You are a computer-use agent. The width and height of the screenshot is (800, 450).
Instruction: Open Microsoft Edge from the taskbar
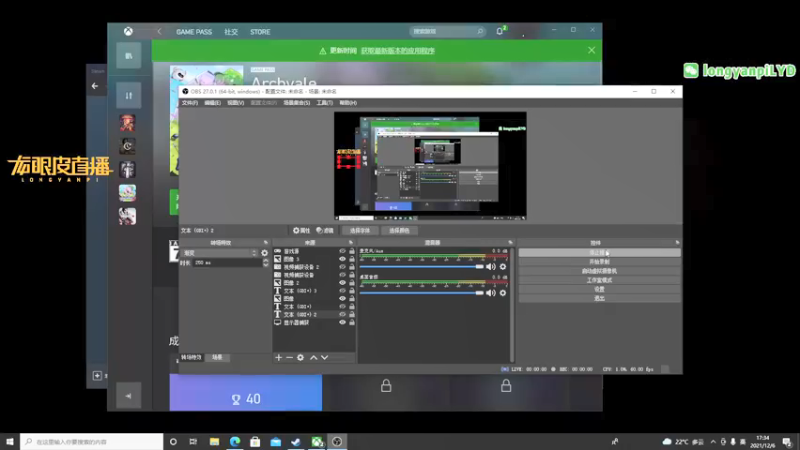point(235,442)
